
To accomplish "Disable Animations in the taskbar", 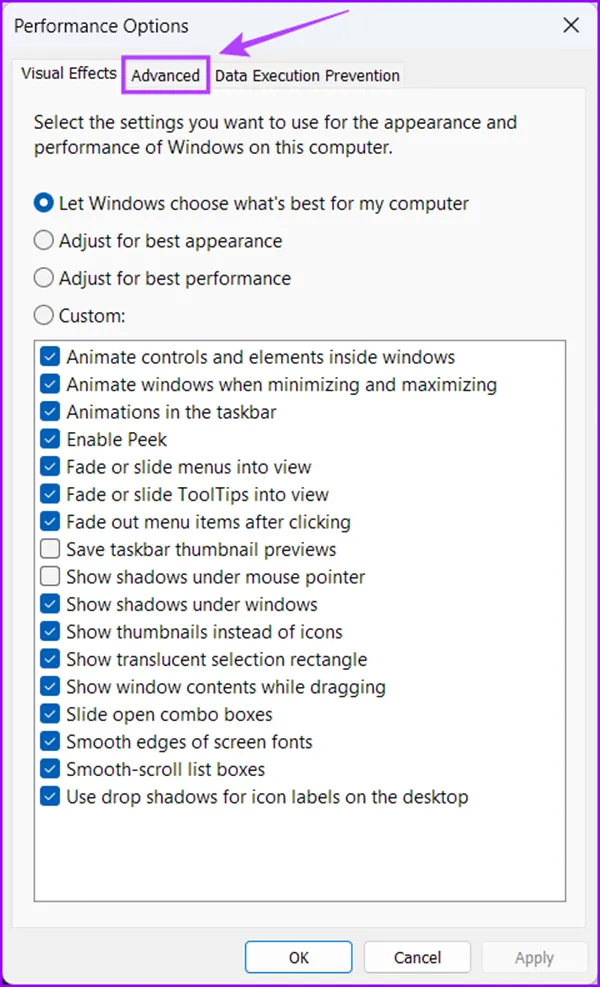I will click(x=50, y=412).
